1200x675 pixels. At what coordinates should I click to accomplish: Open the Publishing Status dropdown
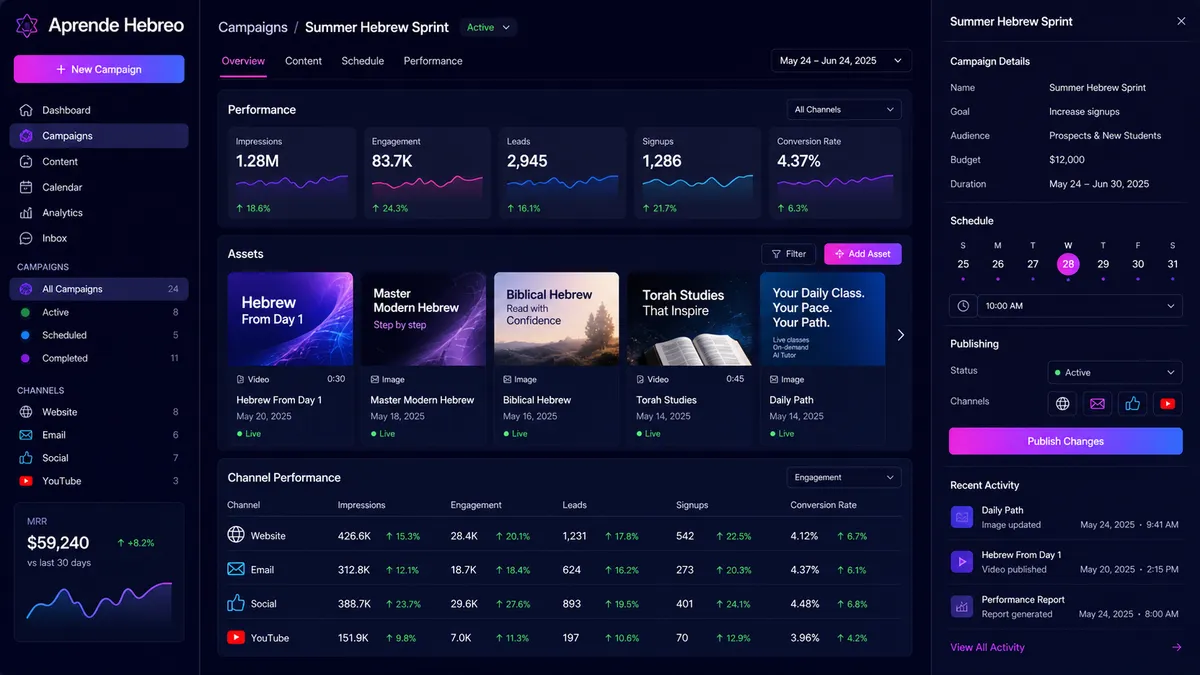[1115, 372]
